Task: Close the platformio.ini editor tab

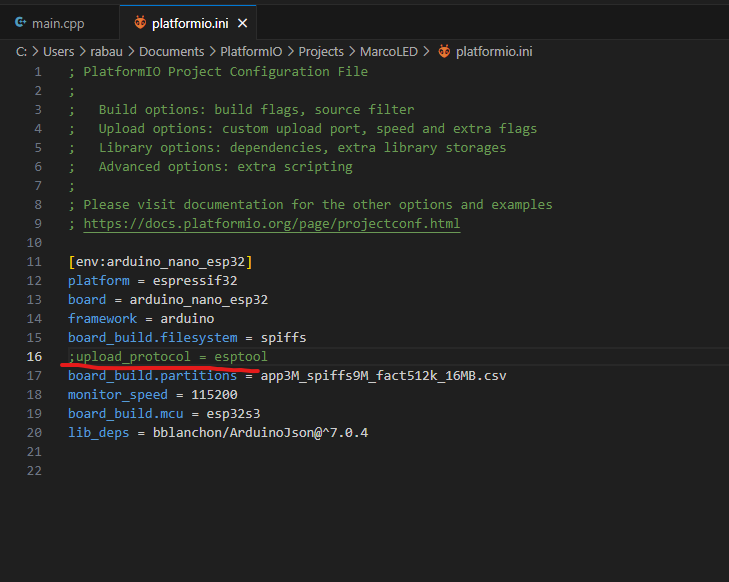Action: 243,23
